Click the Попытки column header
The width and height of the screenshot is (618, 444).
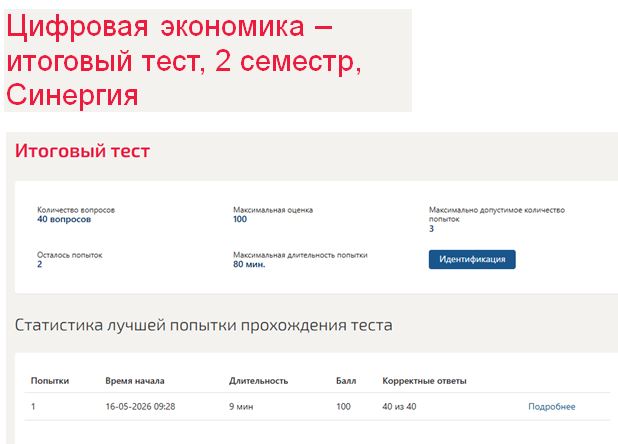50,381
